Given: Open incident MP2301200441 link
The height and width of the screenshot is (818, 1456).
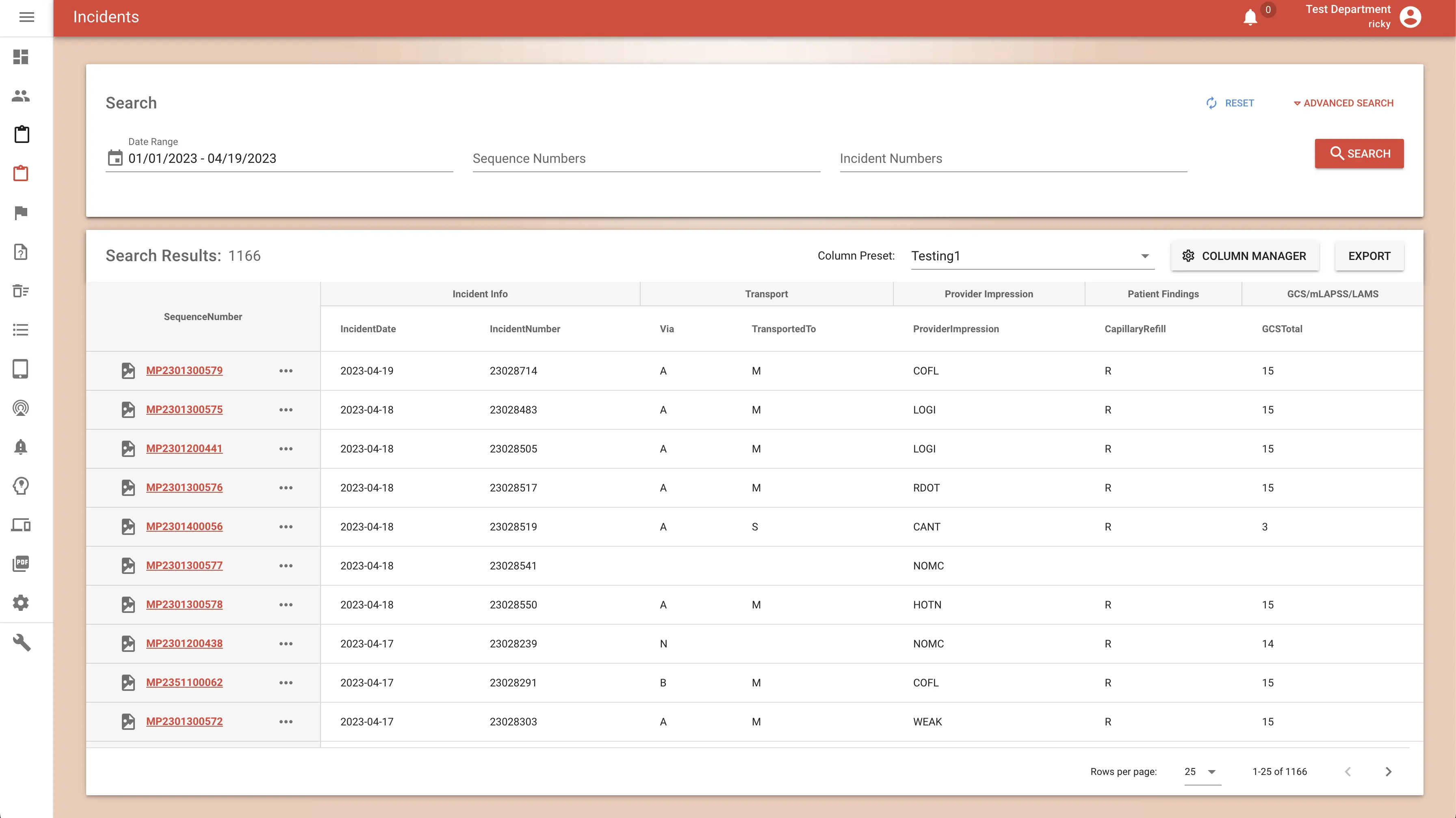Looking at the screenshot, I should point(184,448).
